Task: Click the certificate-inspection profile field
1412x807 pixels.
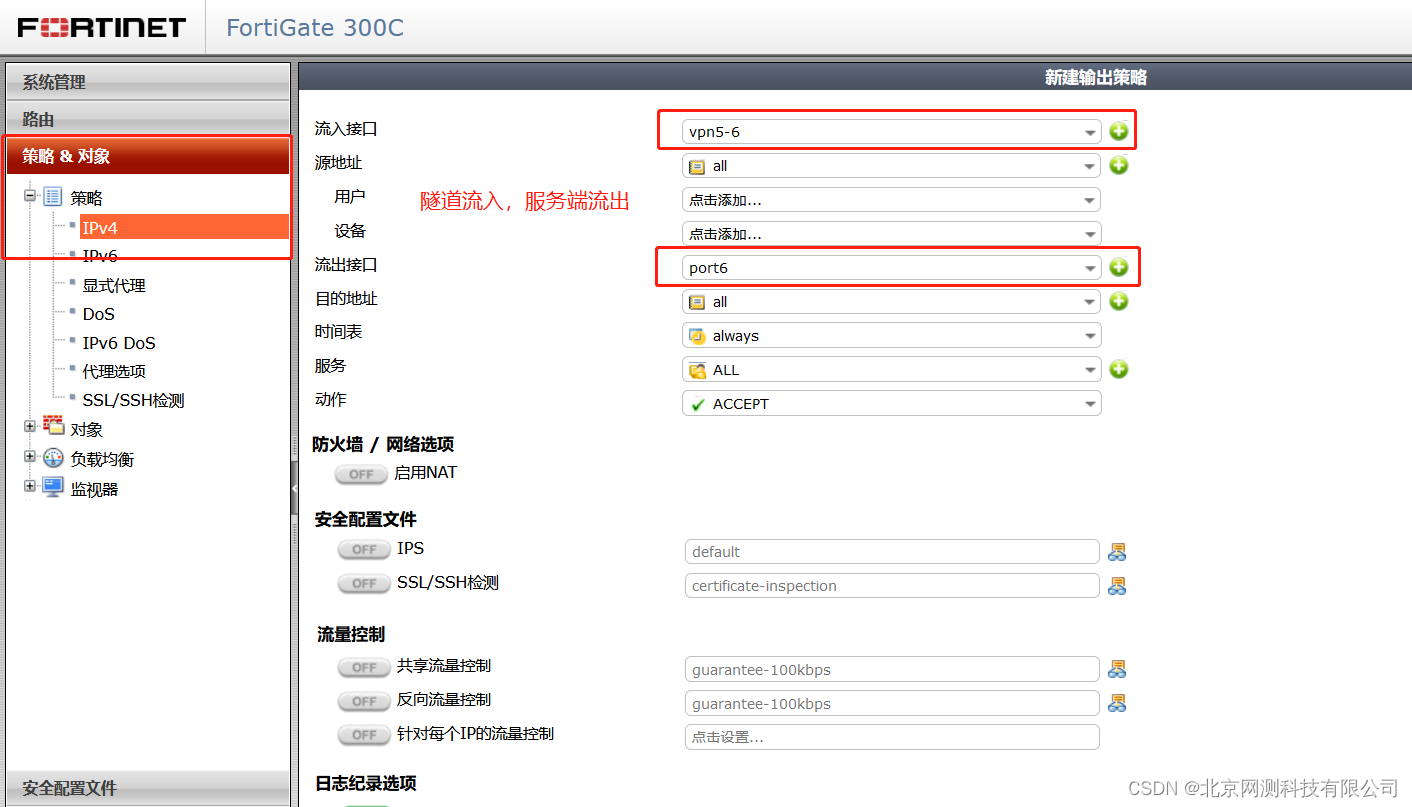Action: [892, 586]
